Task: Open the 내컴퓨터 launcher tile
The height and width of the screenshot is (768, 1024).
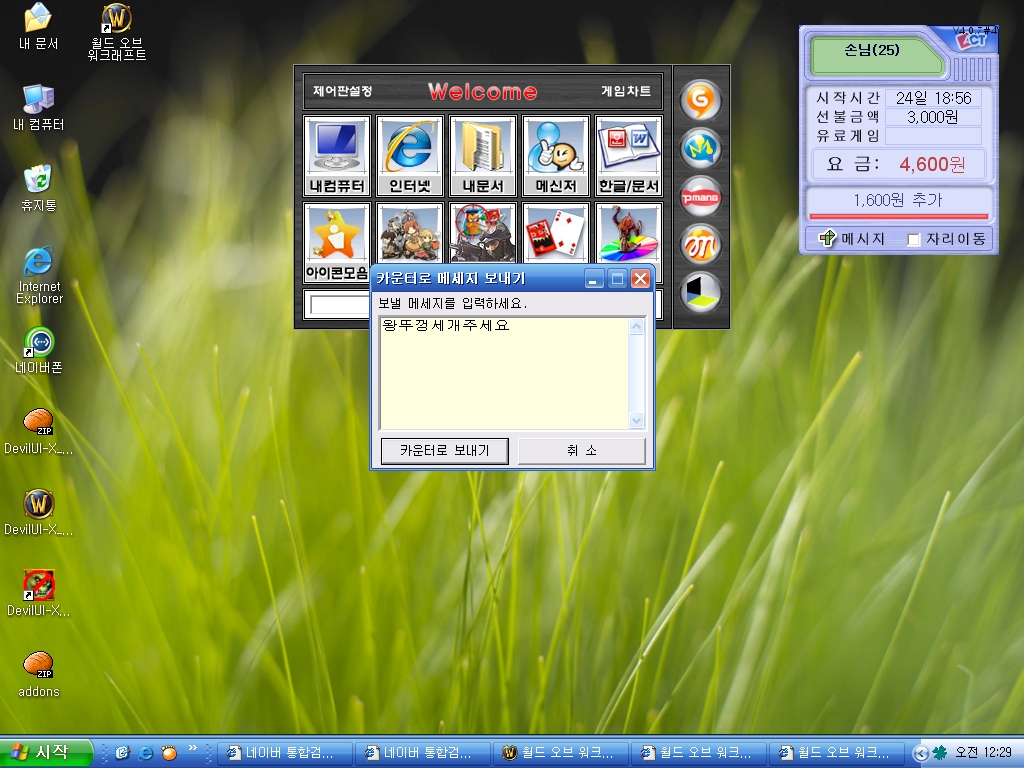Action: click(x=337, y=156)
